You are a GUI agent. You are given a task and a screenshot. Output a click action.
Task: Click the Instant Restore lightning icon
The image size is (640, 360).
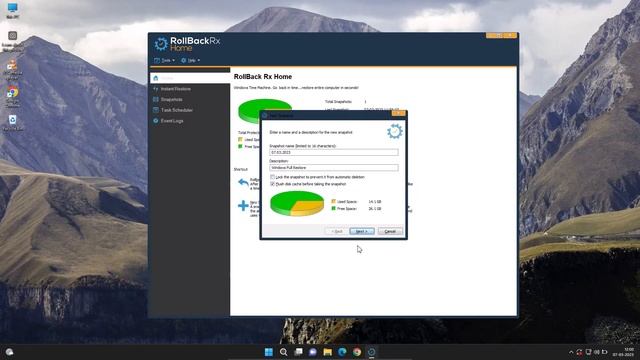click(x=156, y=89)
